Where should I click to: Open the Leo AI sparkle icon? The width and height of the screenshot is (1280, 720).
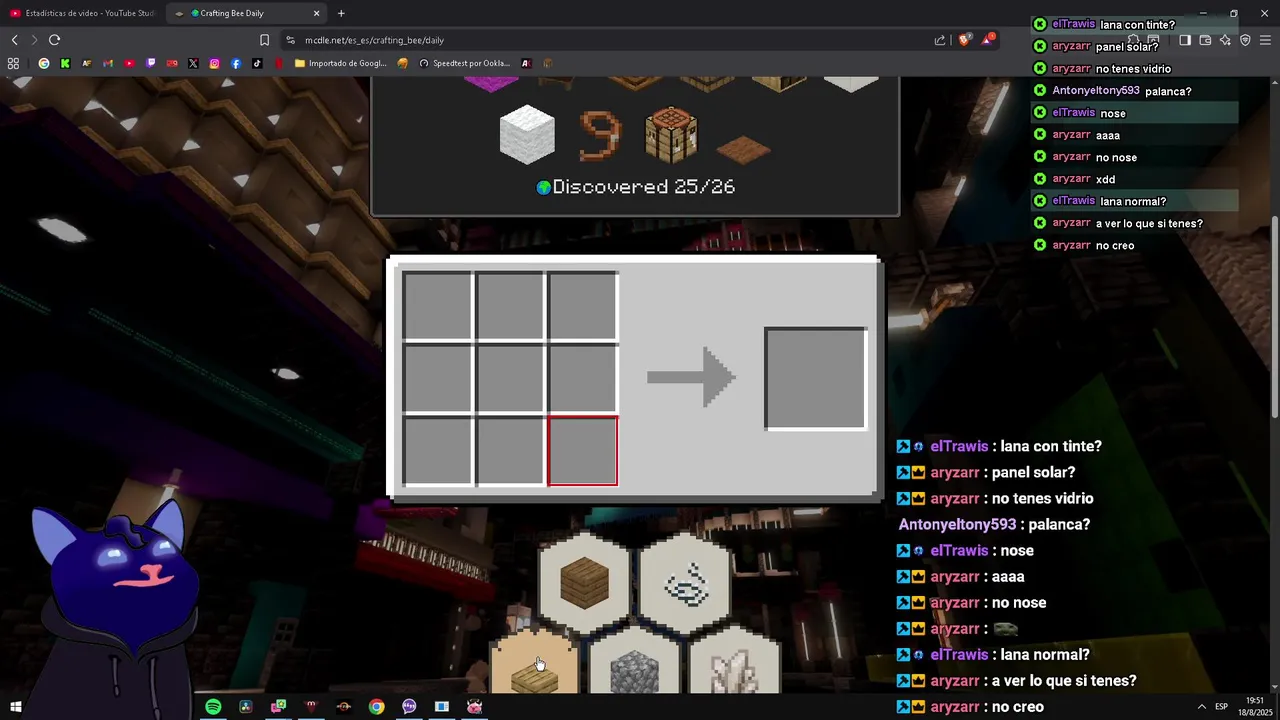tap(1225, 40)
